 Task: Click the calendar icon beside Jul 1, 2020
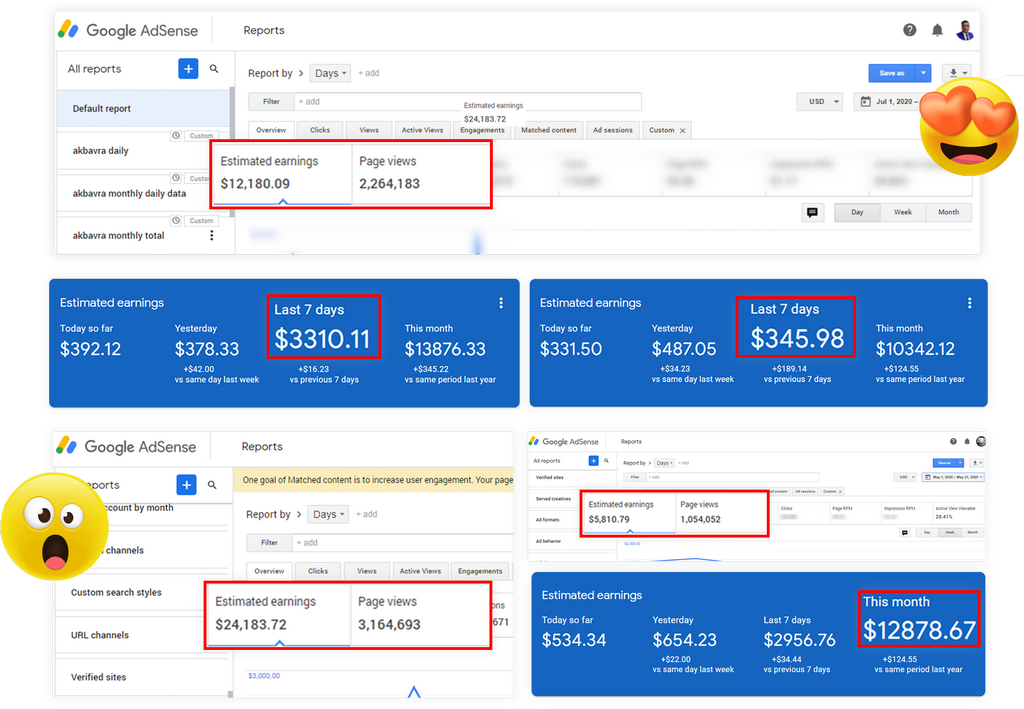[865, 102]
